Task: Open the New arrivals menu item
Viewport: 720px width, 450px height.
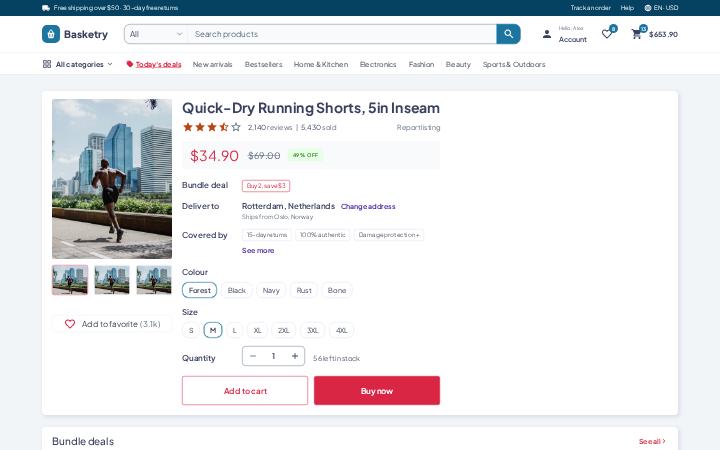Action: point(213,64)
